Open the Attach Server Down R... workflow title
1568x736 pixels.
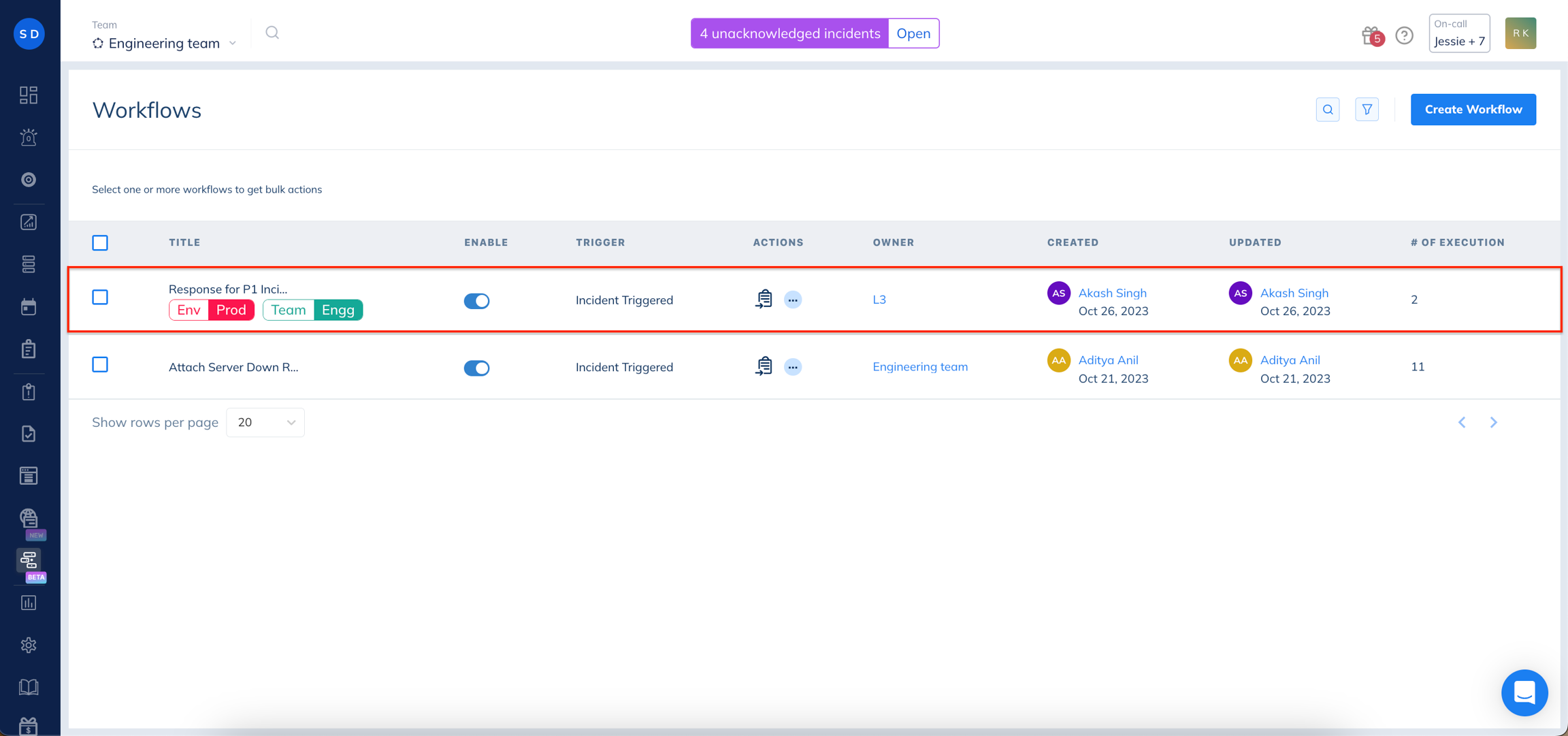coord(233,367)
